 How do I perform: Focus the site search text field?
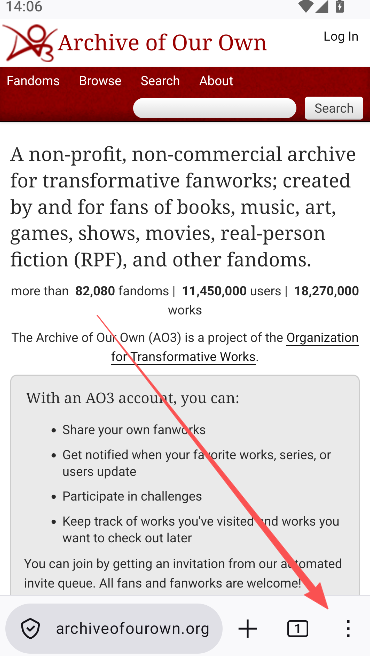coord(214,108)
